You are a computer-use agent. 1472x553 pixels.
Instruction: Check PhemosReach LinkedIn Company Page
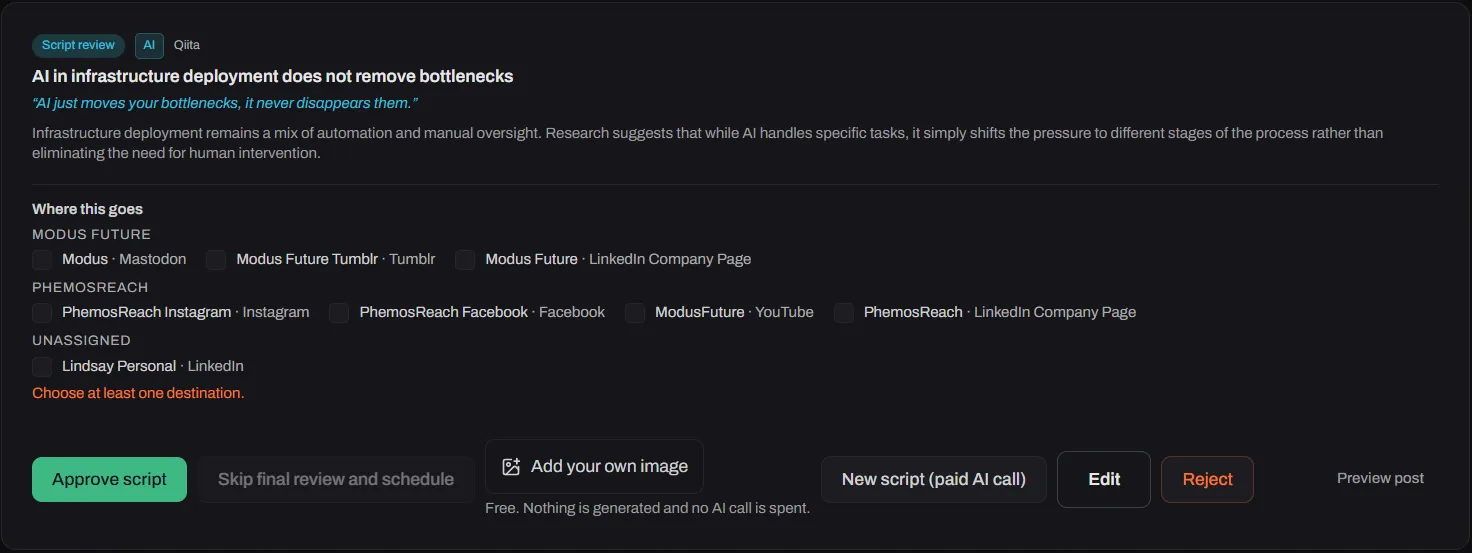(x=844, y=313)
